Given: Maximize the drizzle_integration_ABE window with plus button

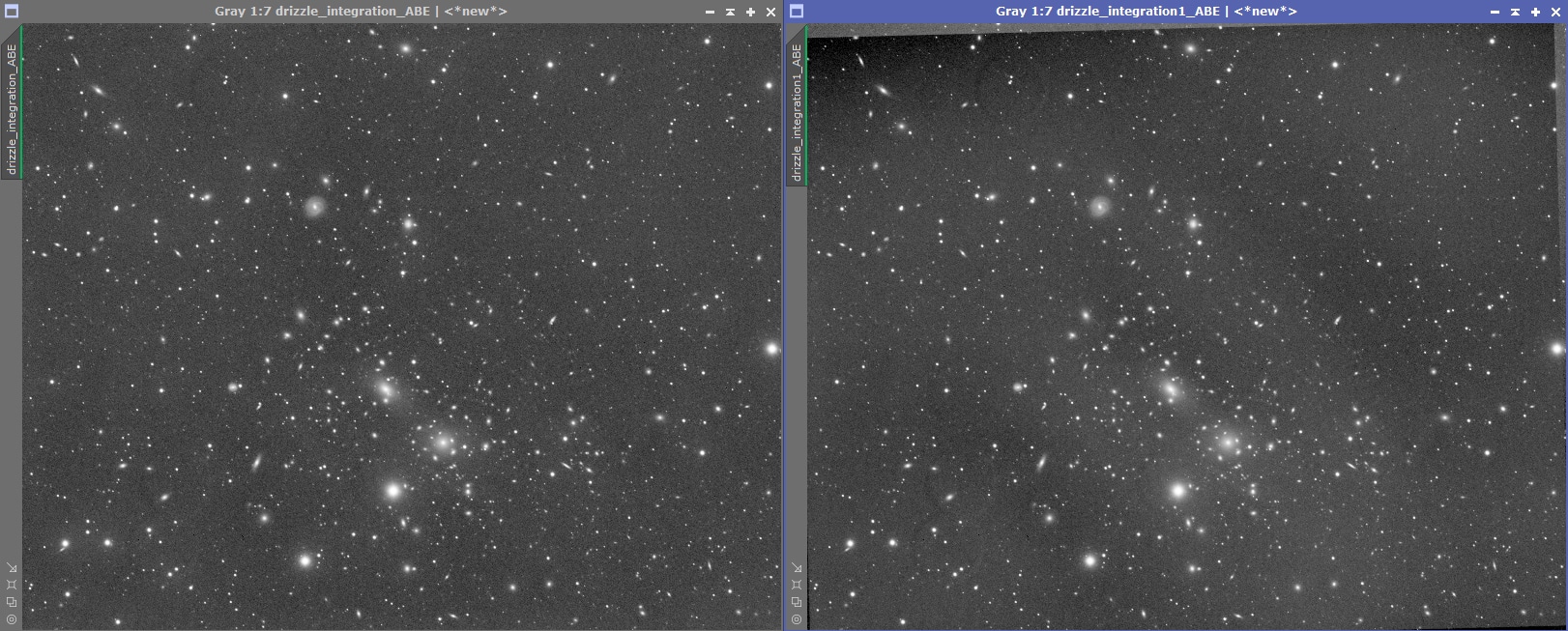Looking at the screenshot, I should click(750, 12).
